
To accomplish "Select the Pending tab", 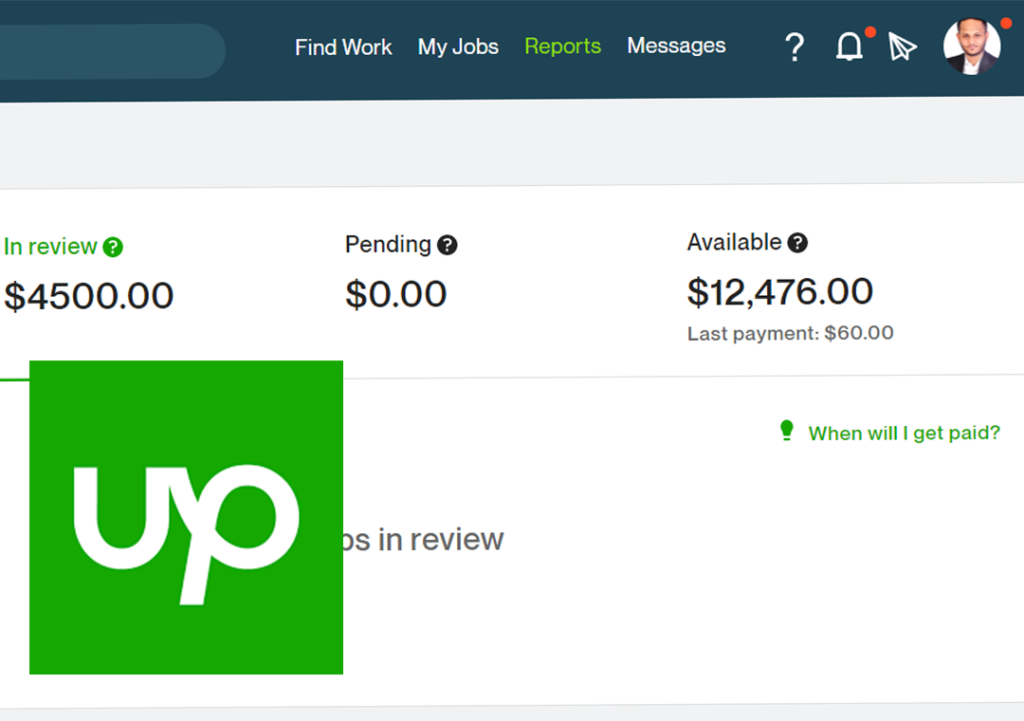I will point(388,244).
